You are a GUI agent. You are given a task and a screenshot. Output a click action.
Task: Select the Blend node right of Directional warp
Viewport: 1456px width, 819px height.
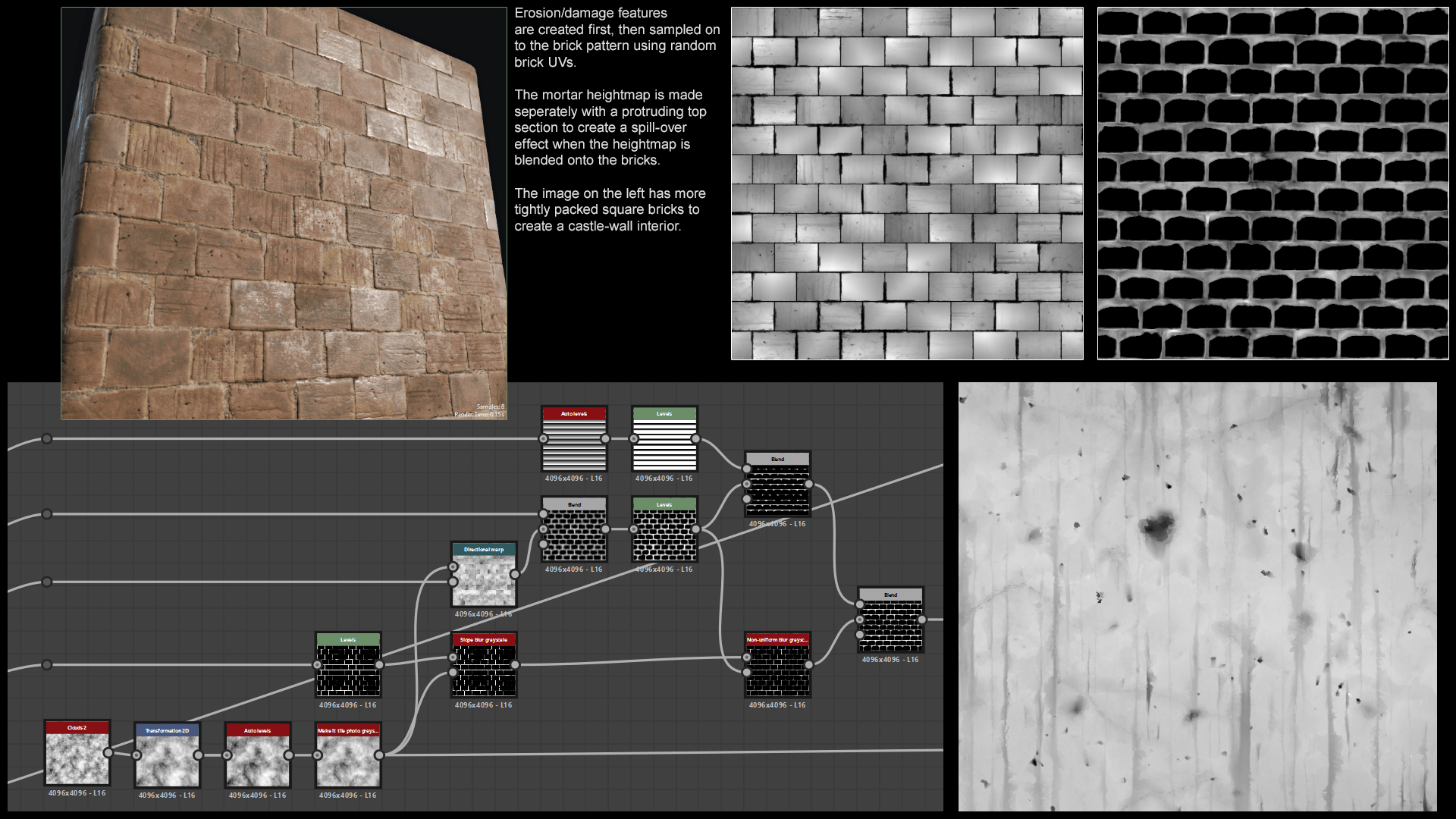click(x=574, y=529)
